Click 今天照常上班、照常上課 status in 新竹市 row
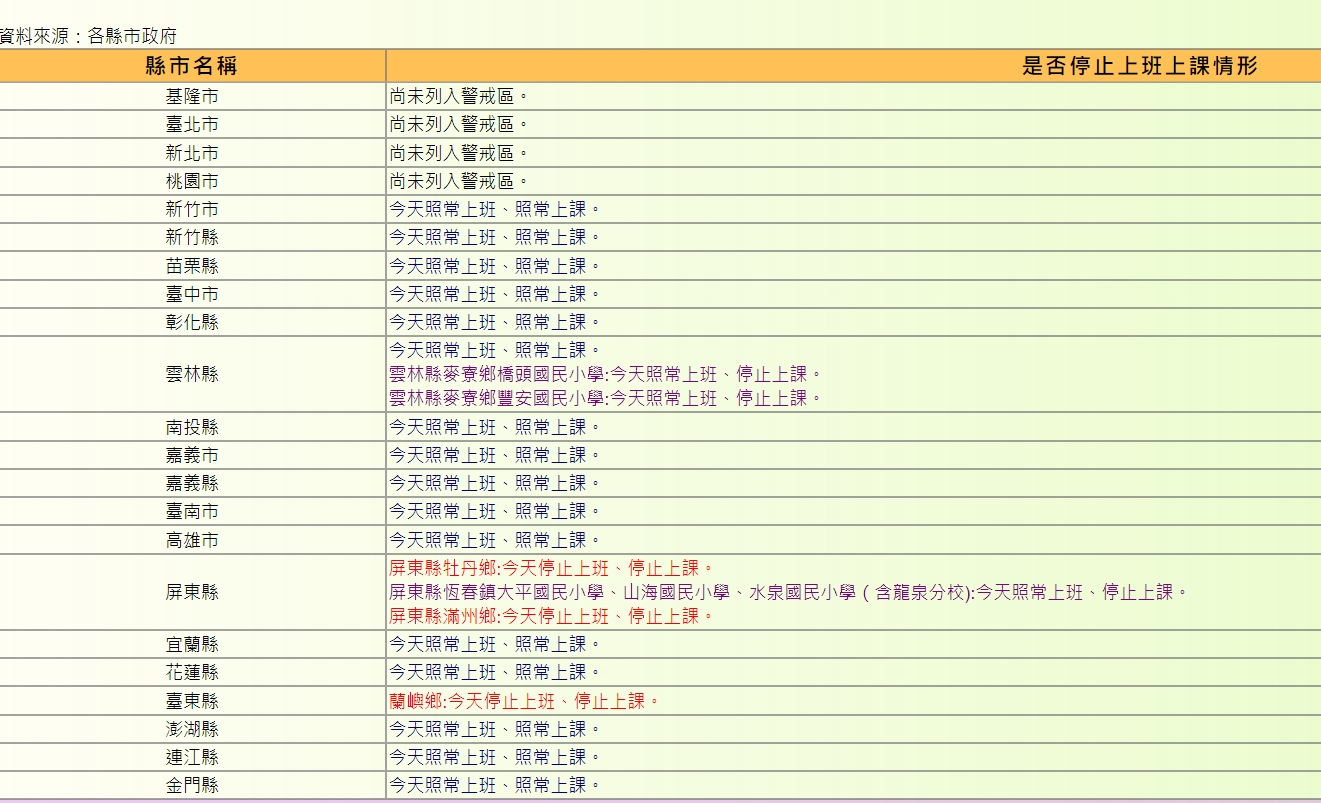 495,209
